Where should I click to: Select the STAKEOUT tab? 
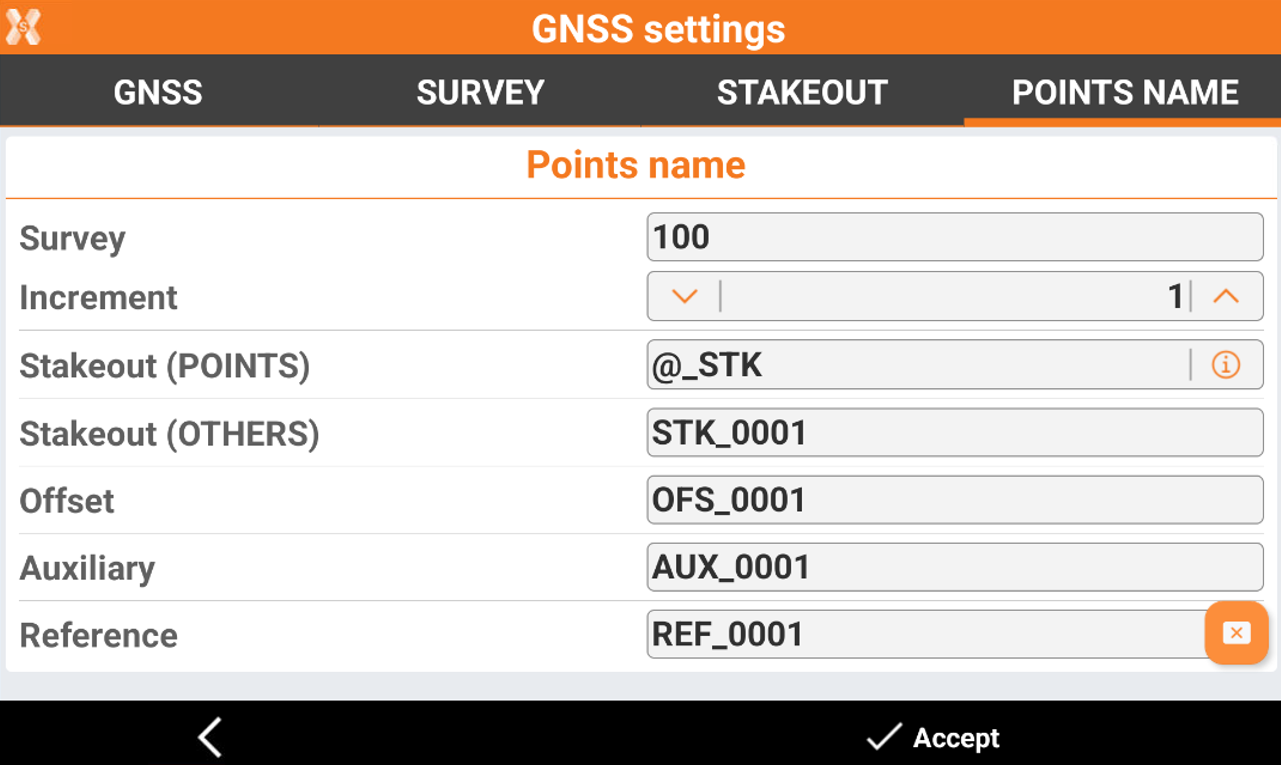tap(802, 92)
